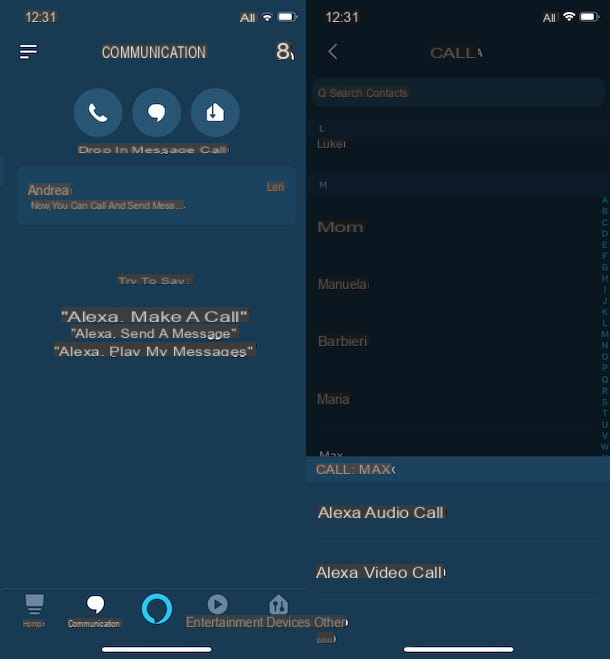Tap the Communication screen title
The image size is (610, 660).
coord(154,53)
